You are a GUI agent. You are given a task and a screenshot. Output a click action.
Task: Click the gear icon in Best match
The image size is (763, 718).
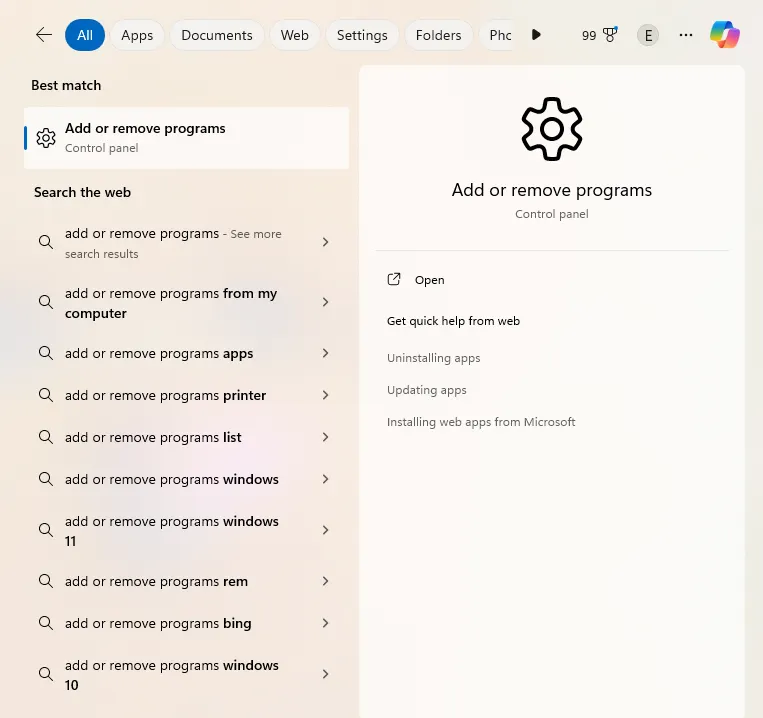[x=46, y=138]
